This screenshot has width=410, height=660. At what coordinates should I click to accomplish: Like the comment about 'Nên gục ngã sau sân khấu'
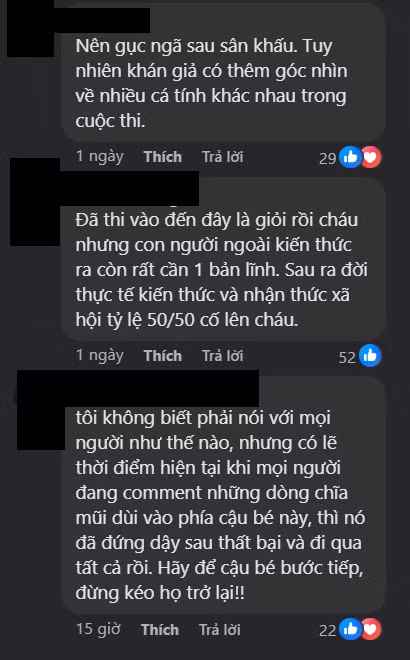click(x=162, y=157)
